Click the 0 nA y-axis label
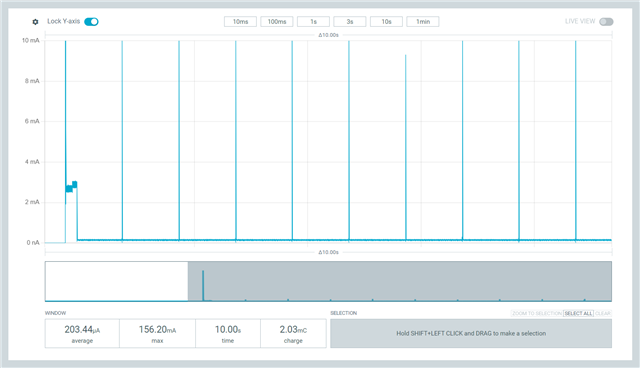The width and height of the screenshot is (640, 368). click(33, 242)
